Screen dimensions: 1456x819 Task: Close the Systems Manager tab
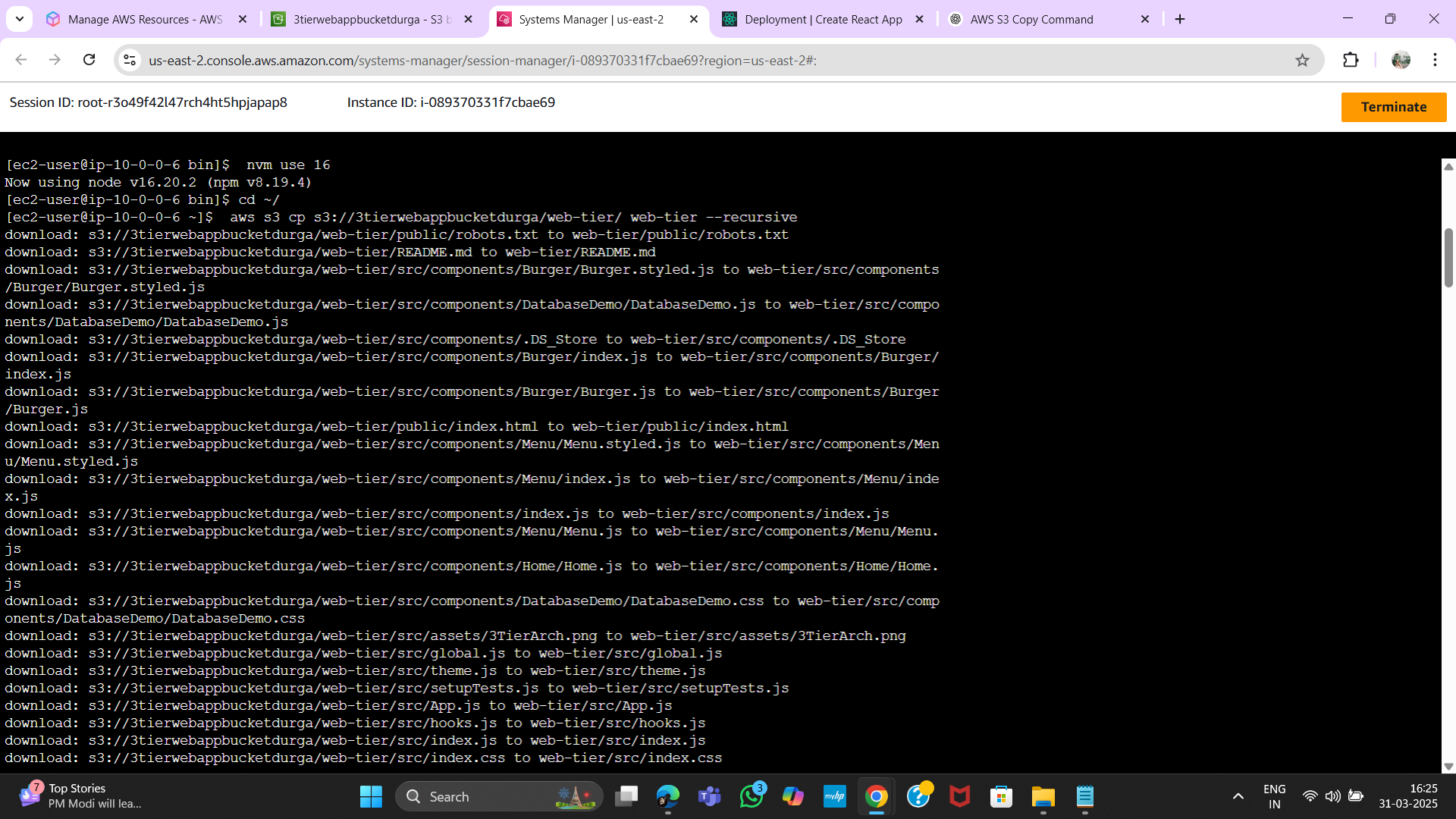[x=694, y=20]
